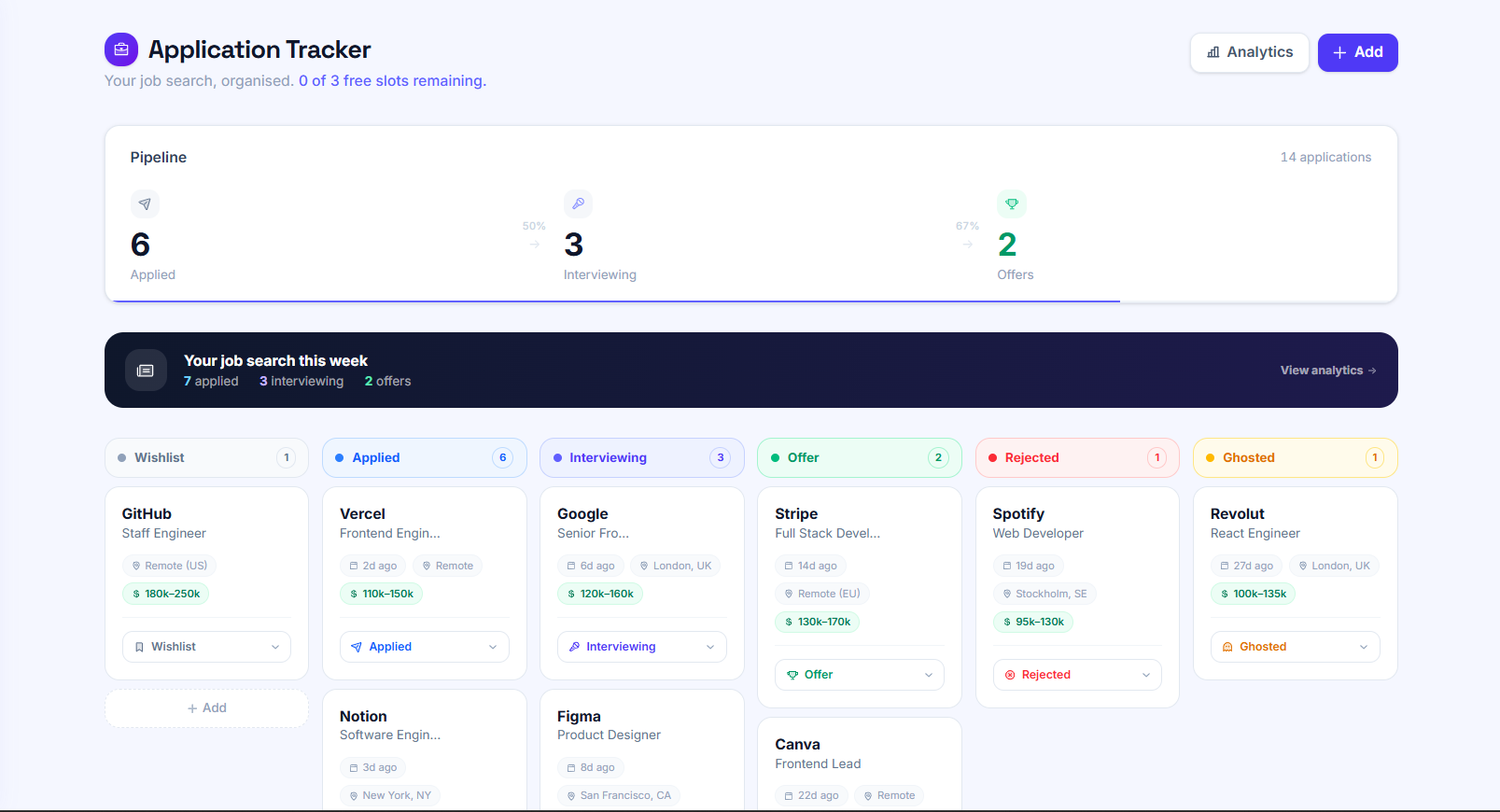1500x812 pixels.
Task: Click 130k–170k salary tag on Stripe card
Action: coord(818,622)
